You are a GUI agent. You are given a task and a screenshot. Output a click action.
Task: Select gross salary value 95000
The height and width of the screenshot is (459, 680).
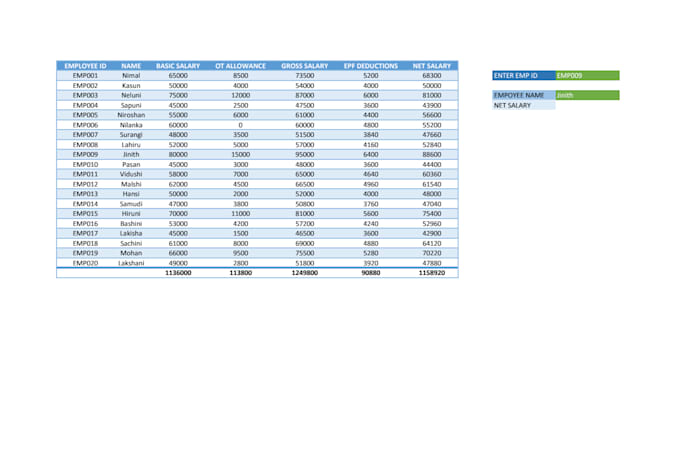pyautogui.click(x=304, y=154)
